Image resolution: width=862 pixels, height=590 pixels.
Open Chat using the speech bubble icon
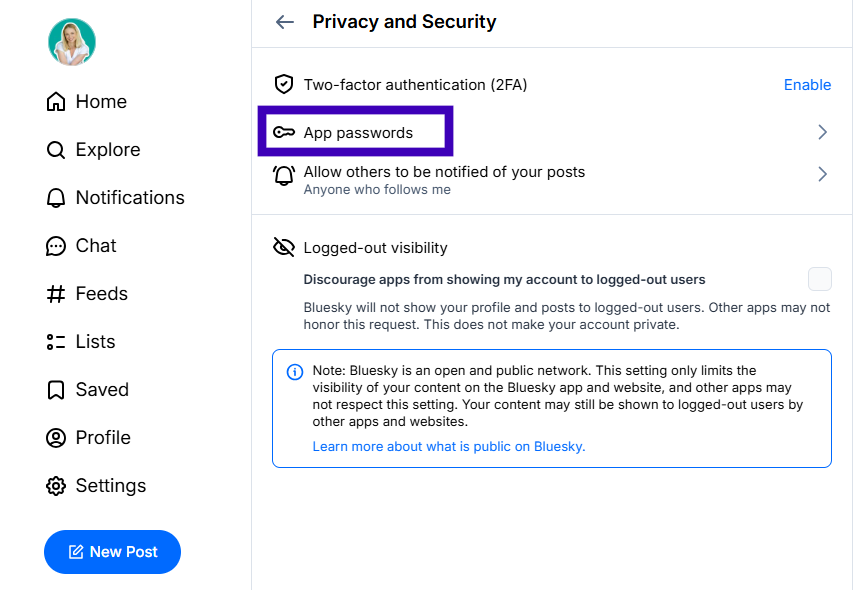55,245
